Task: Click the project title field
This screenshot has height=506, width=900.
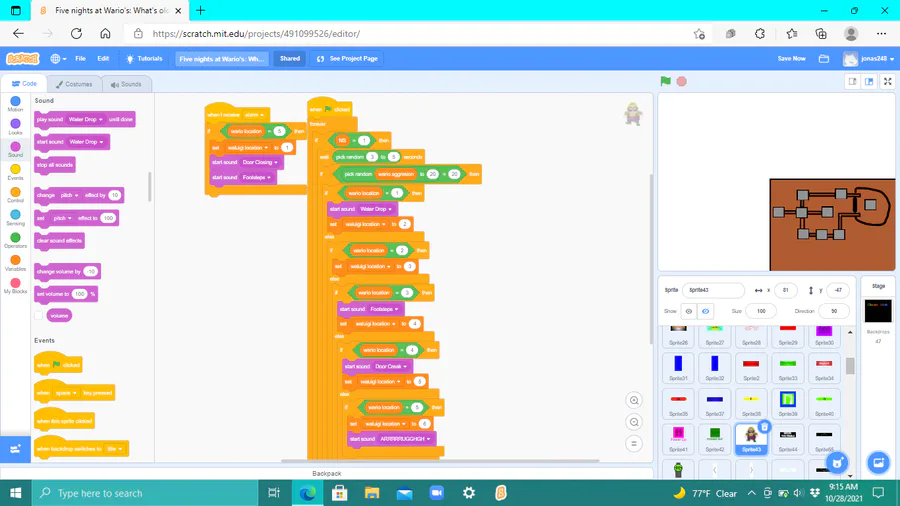Action: coord(222,59)
